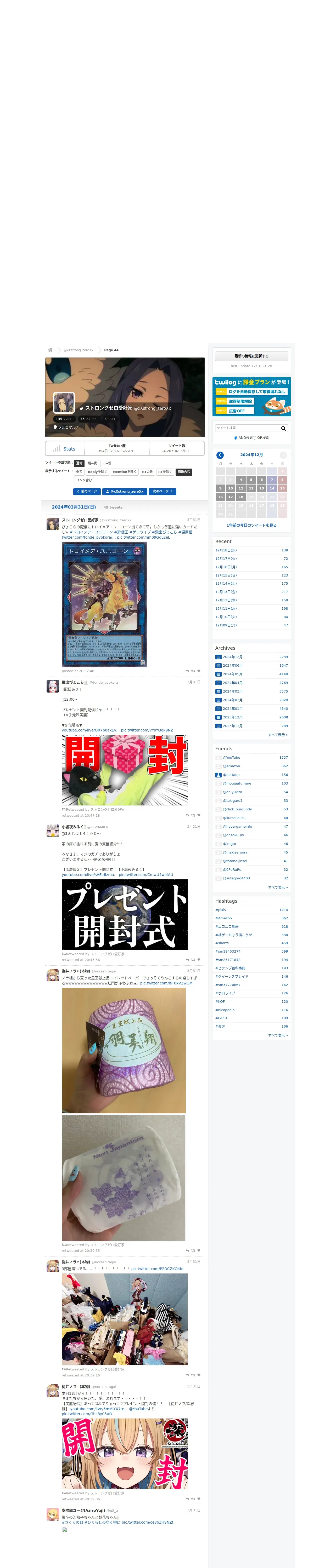
Task: Click list icon for the 2024年04月 archive
Action: (218, 682)
